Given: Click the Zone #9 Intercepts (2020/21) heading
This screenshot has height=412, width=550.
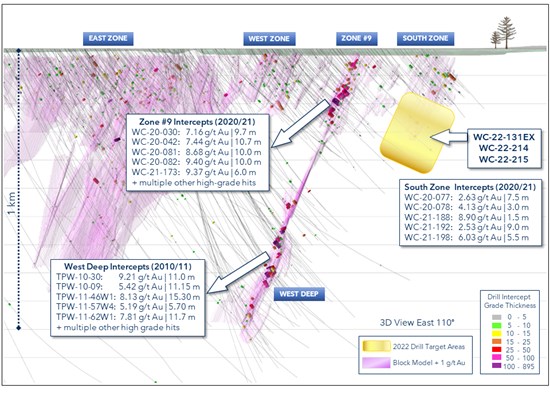Looking at the screenshot, I should [197, 122].
